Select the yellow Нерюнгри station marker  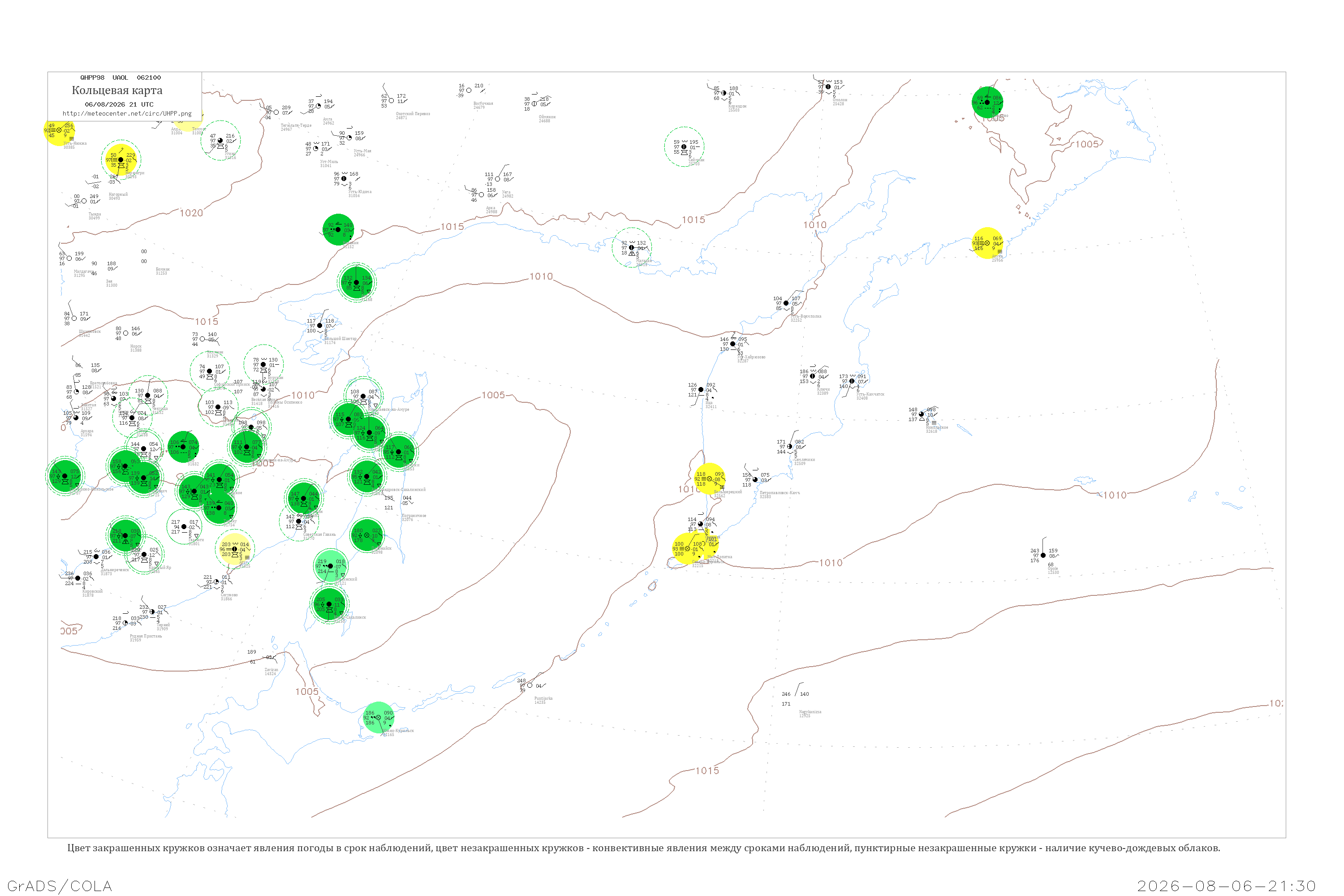tap(121, 160)
